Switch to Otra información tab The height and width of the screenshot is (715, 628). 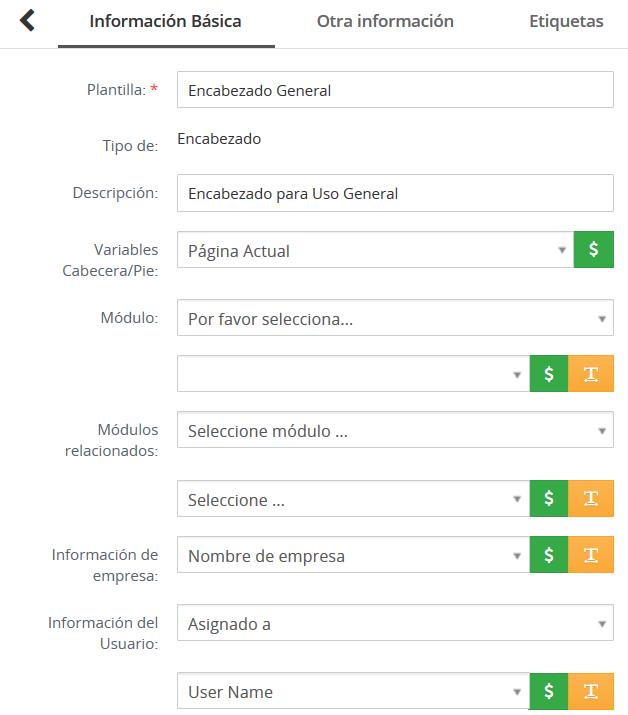coord(385,21)
